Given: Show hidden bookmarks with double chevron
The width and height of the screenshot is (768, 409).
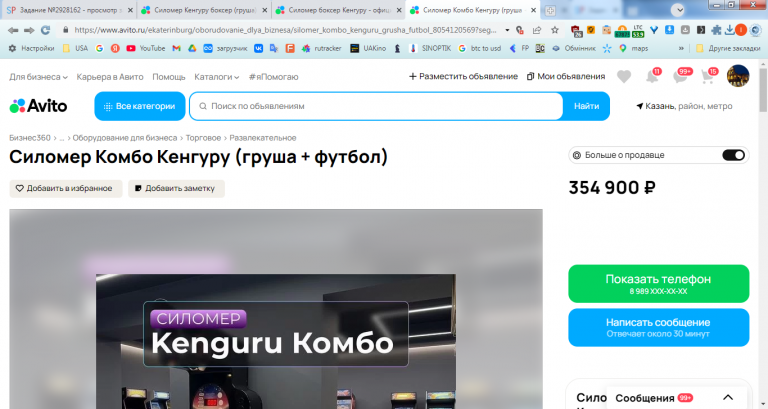Looking at the screenshot, I should coord(681,48).
